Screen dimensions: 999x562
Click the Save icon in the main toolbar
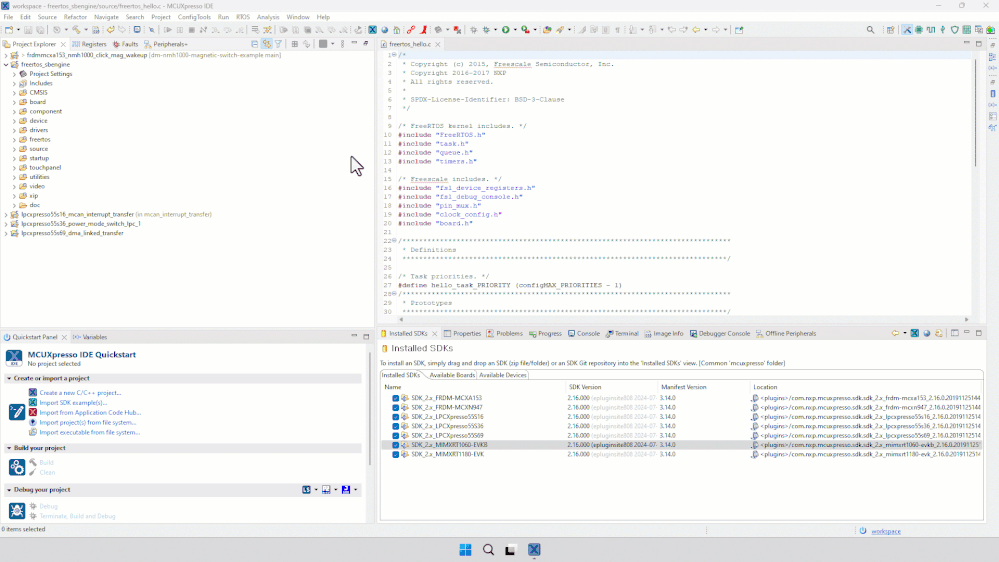tap(28, 30)
